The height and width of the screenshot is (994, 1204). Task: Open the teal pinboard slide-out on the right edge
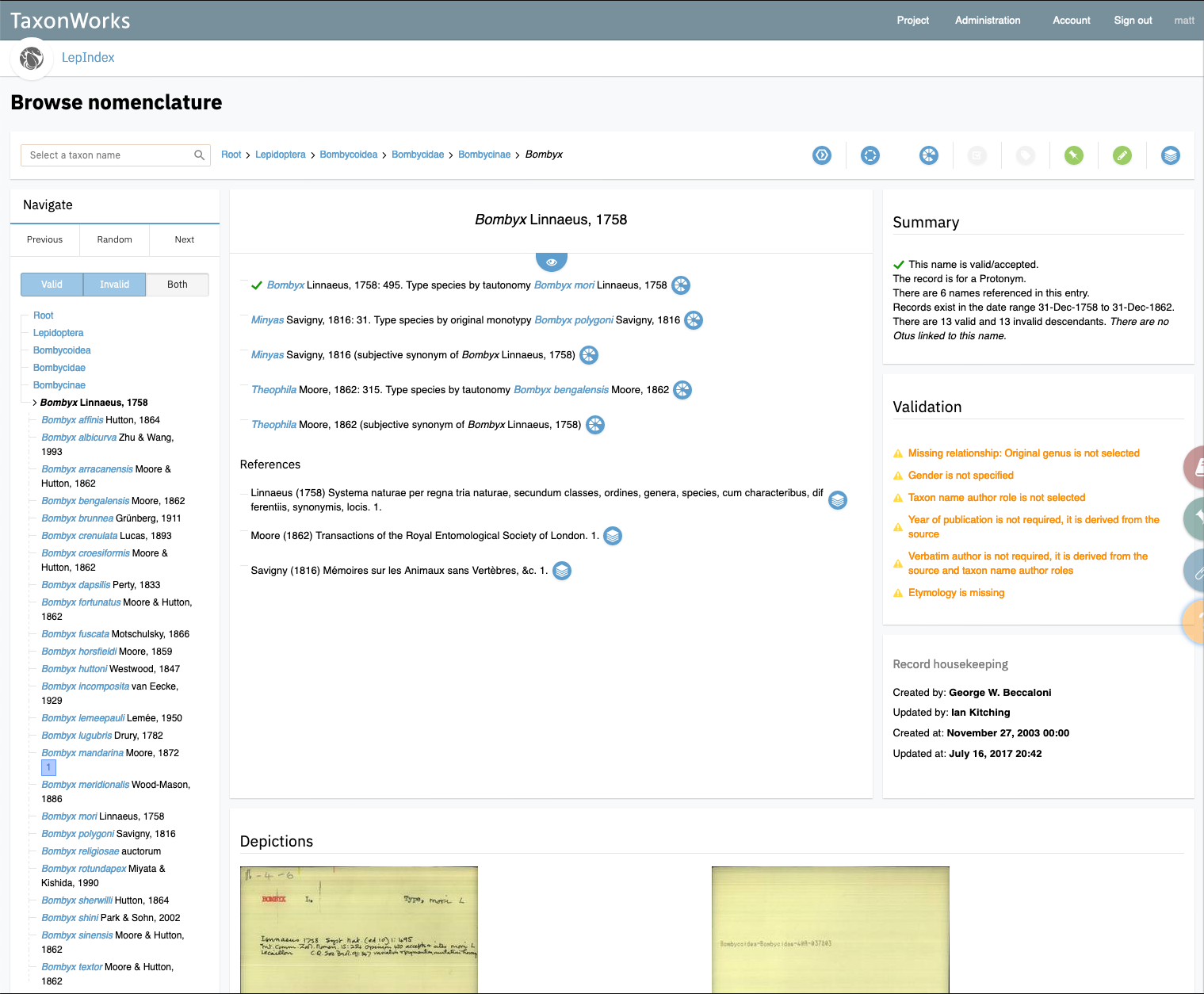coord(1195,518)
